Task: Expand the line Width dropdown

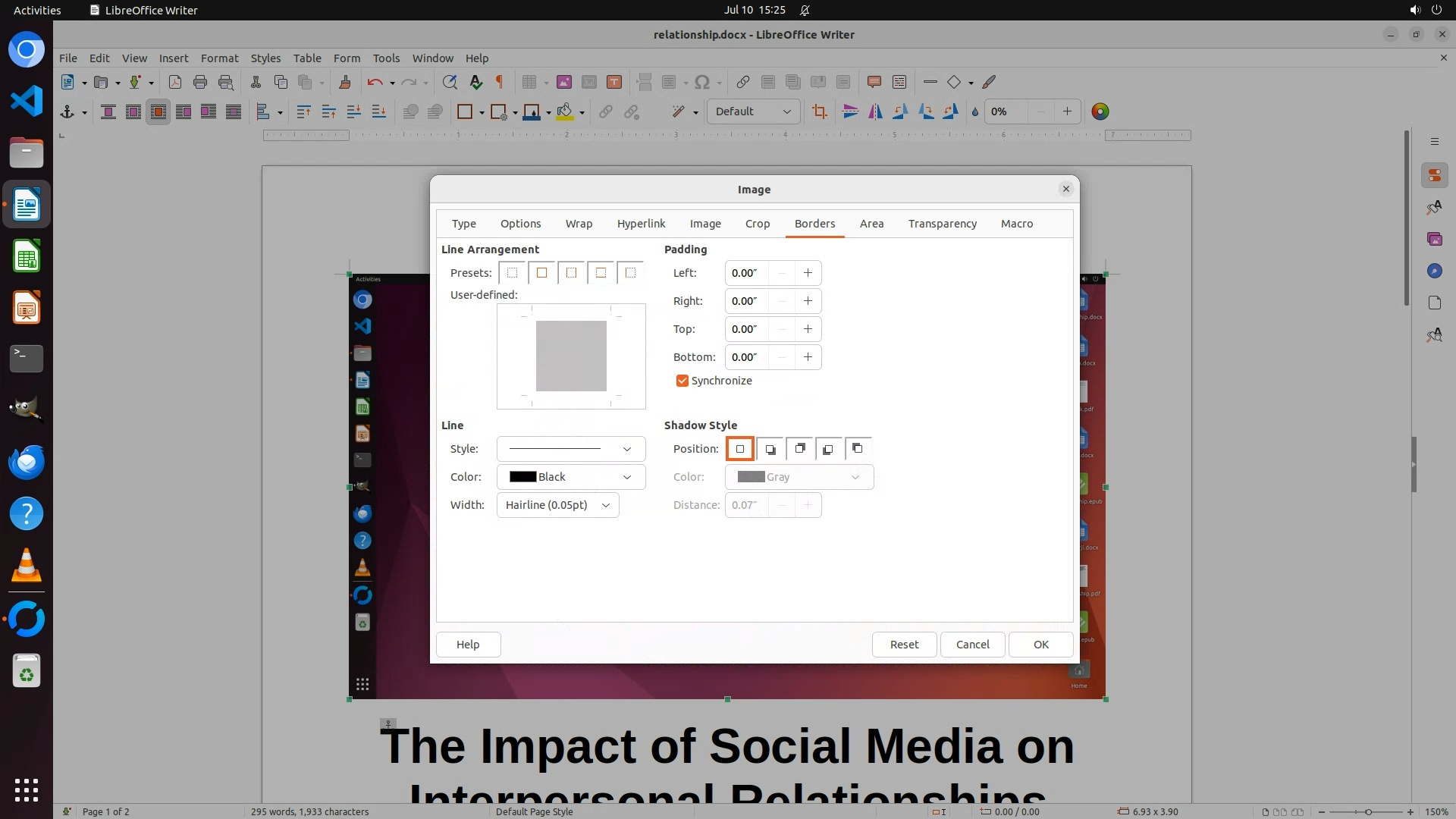Action: [x=557, y=505]
